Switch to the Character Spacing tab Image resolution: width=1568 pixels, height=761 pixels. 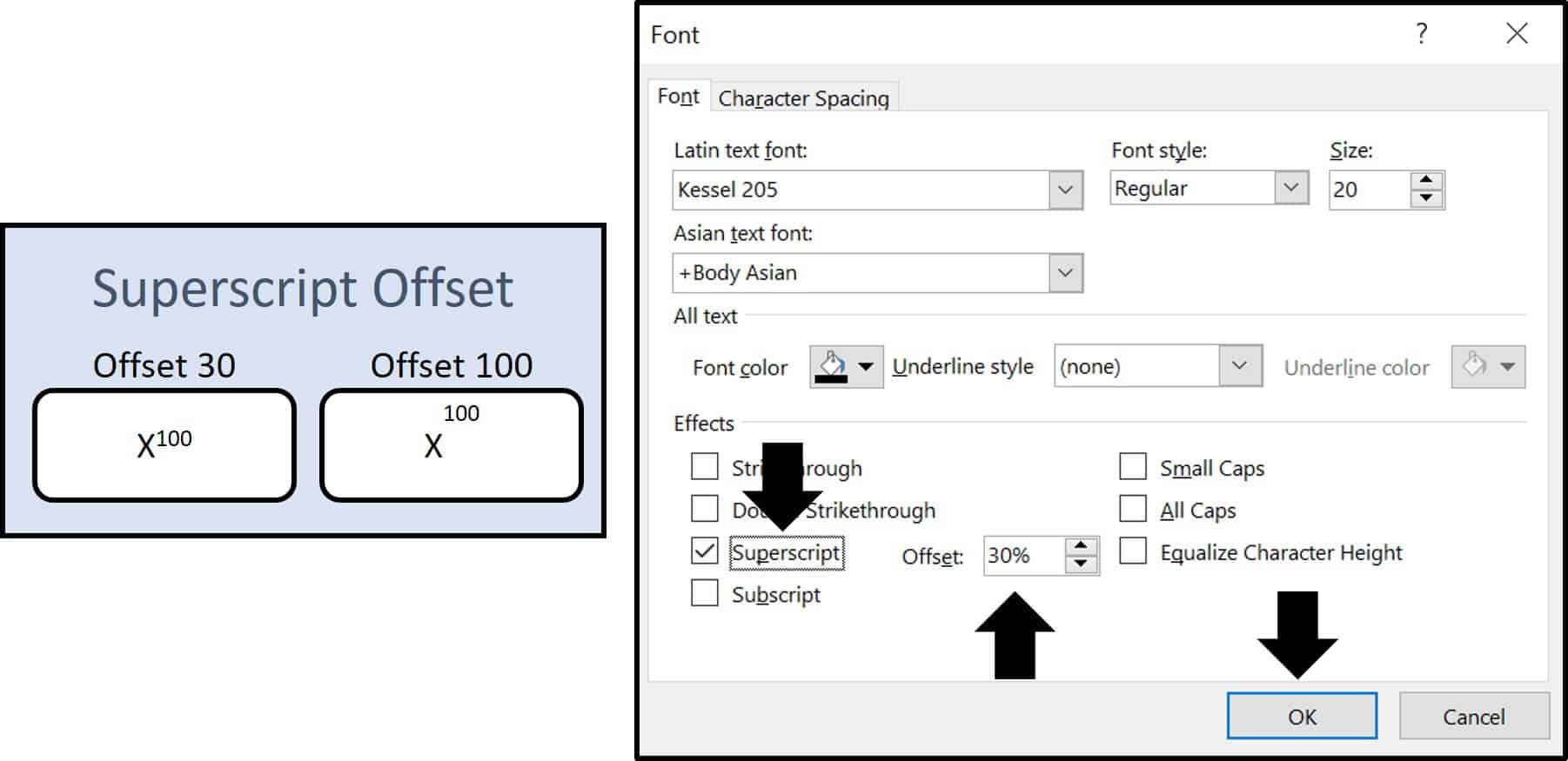(803, 98)
